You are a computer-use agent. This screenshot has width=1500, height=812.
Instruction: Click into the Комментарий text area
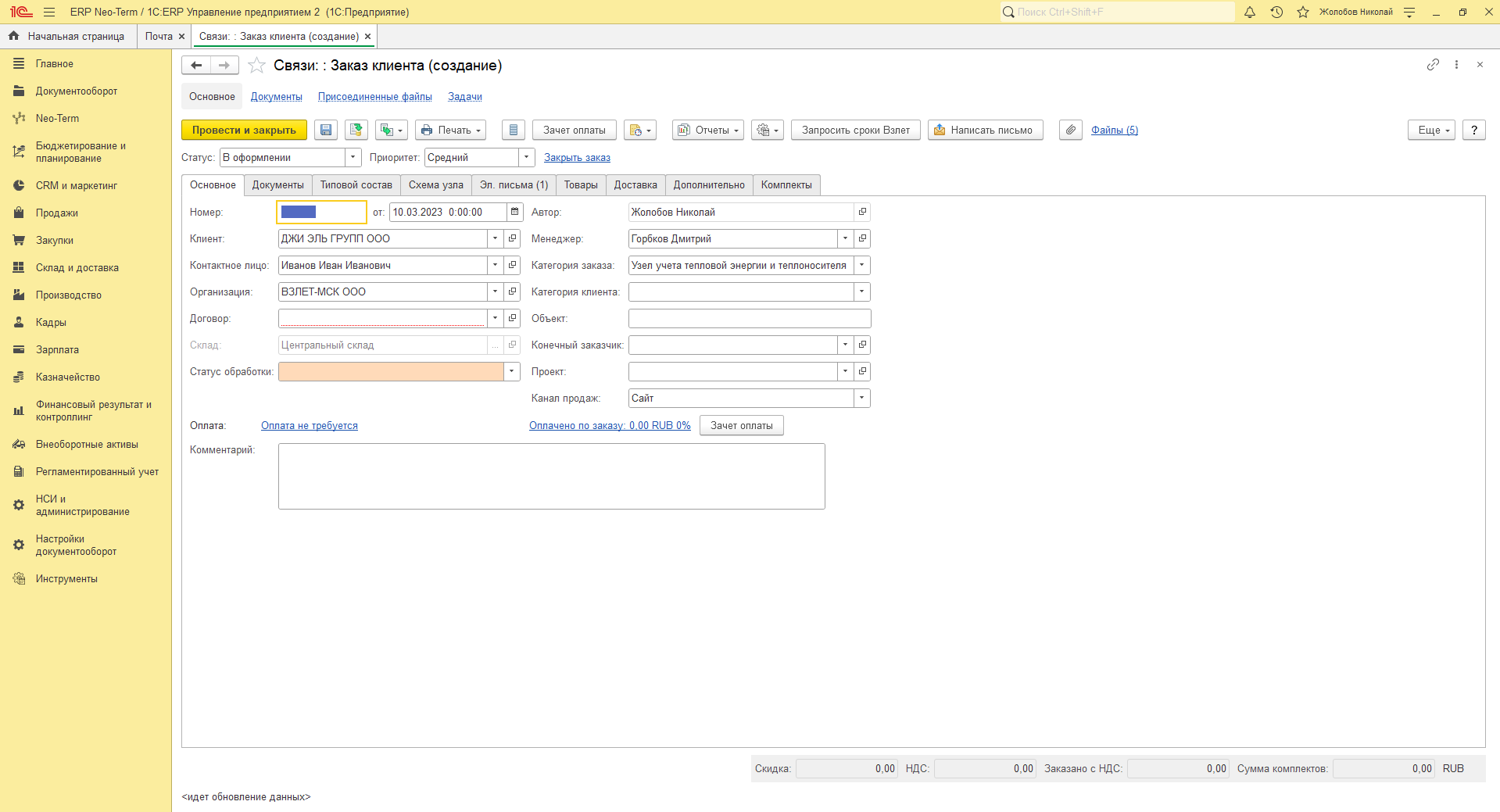[x=552, y=477]
